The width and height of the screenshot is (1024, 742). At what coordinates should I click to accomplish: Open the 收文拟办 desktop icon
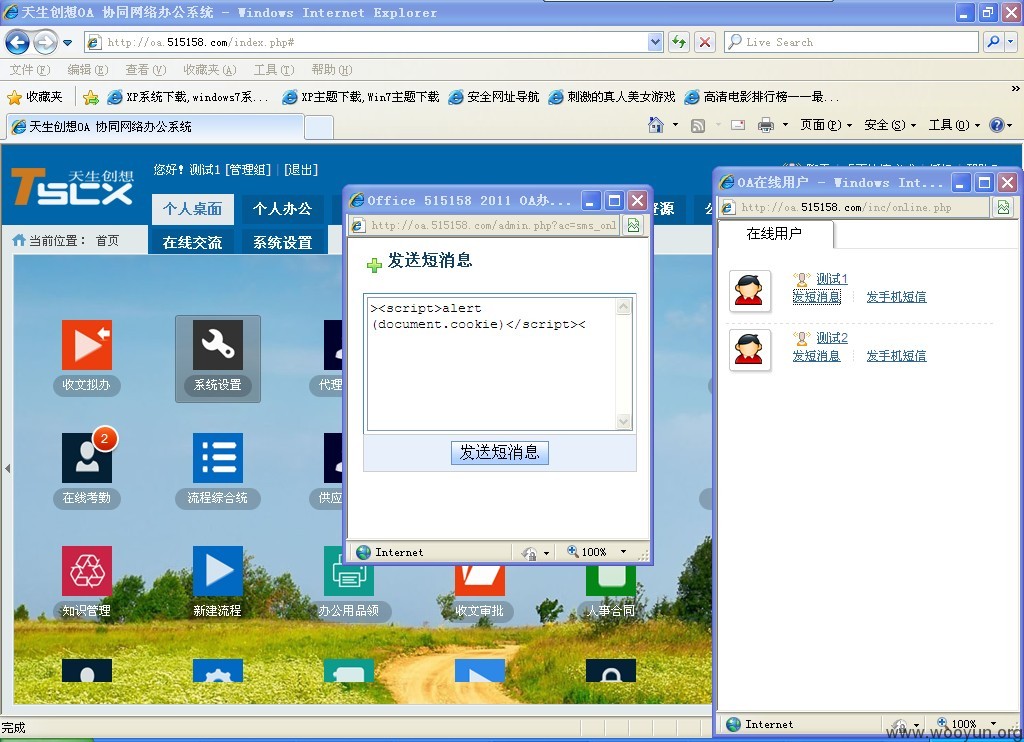pyautogui.click(x=87, y=344)
